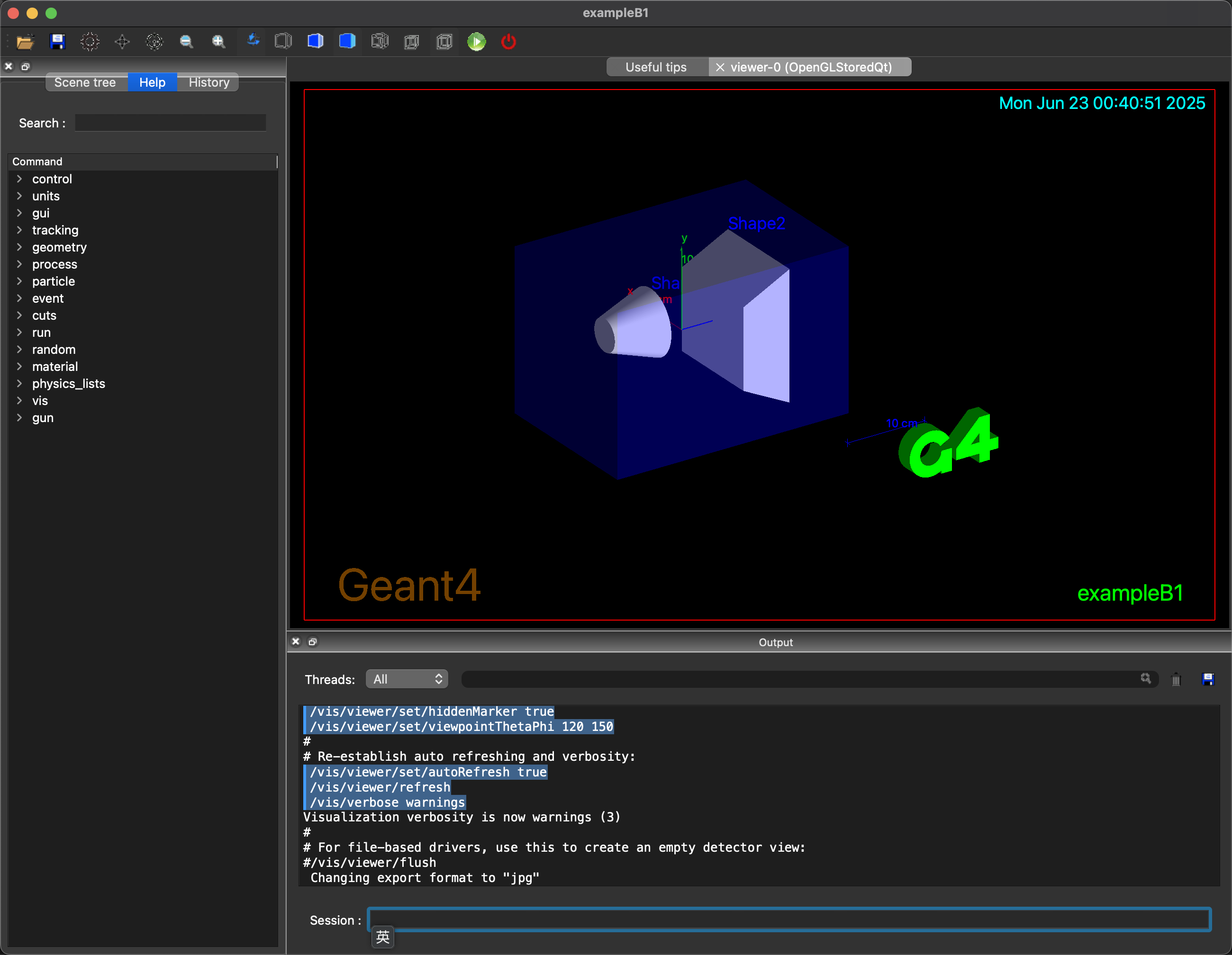Click the /vis/viewer/refresh output line
Viewport: 1232px width, 955px height.
pyautogui.click(x=380, y=787)
